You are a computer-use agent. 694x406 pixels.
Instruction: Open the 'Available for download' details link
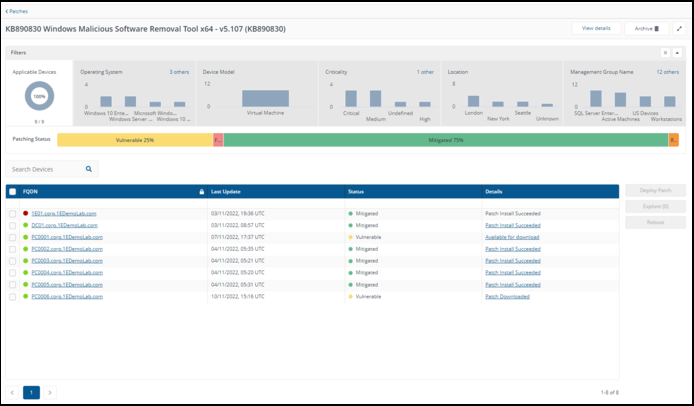(513, 237)
